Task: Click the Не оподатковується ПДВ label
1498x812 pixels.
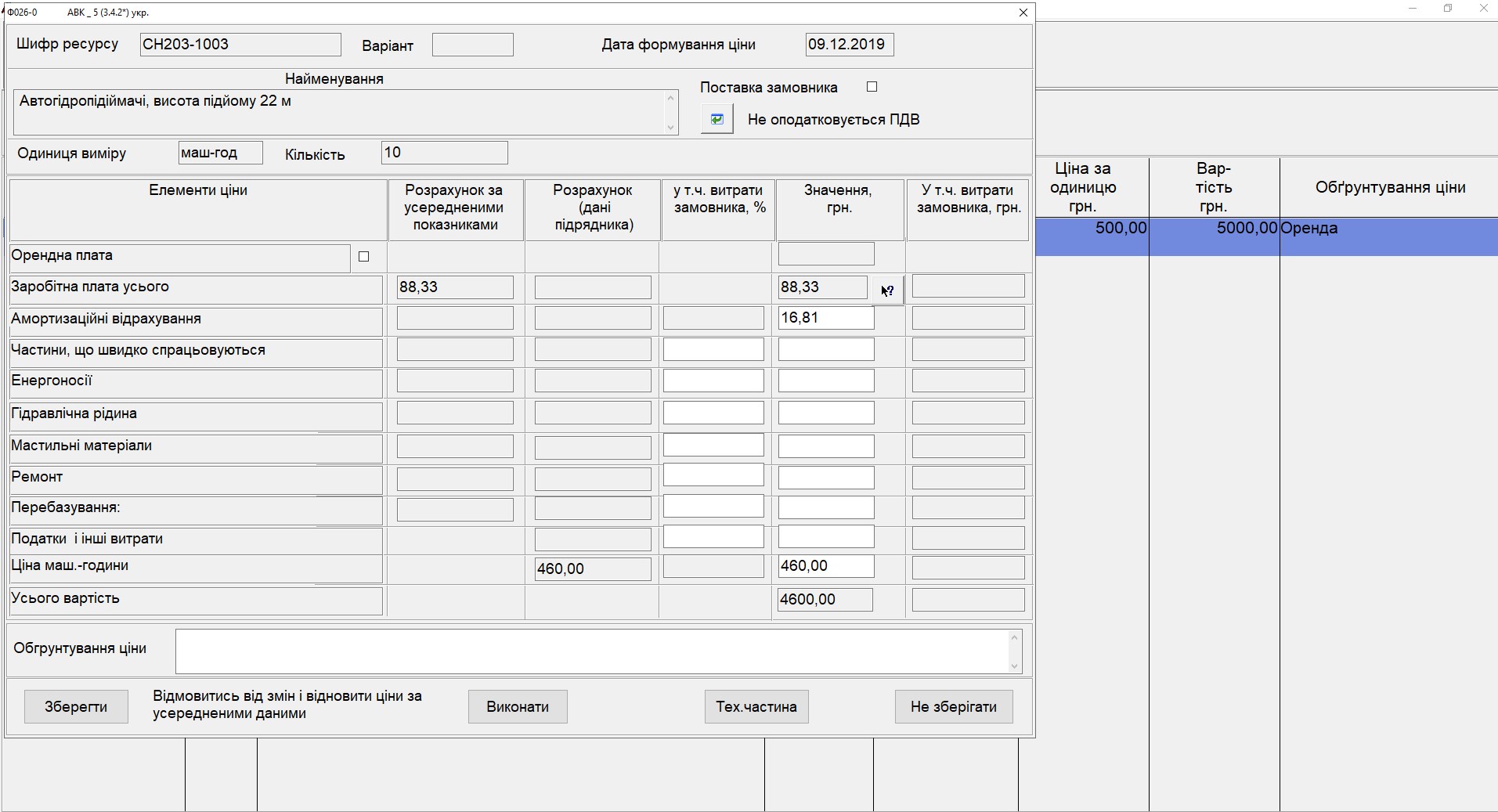Action: pyautogui.click(x=834, y=120)
